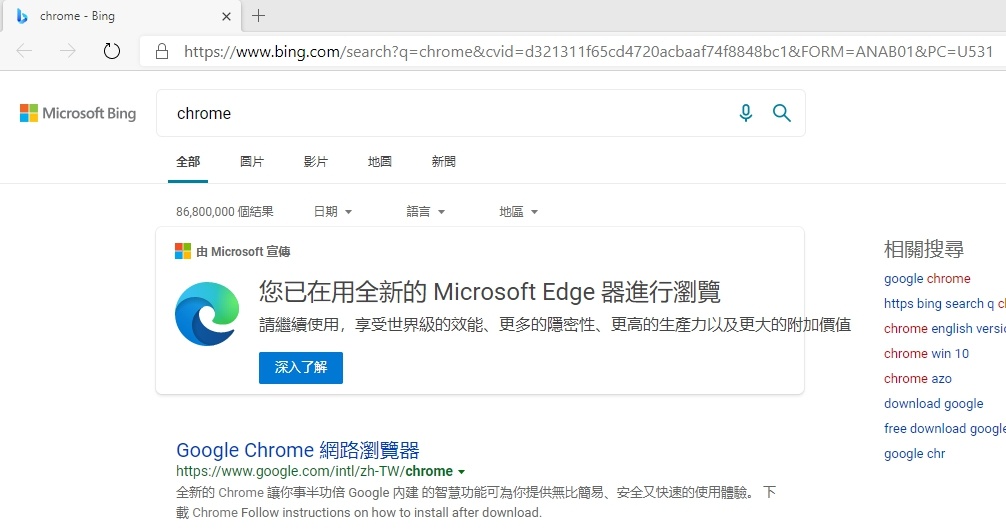Select the chrome - Bing browser tab
Image resolution: width=1006 pixels, height=532 pixels.
122,16
